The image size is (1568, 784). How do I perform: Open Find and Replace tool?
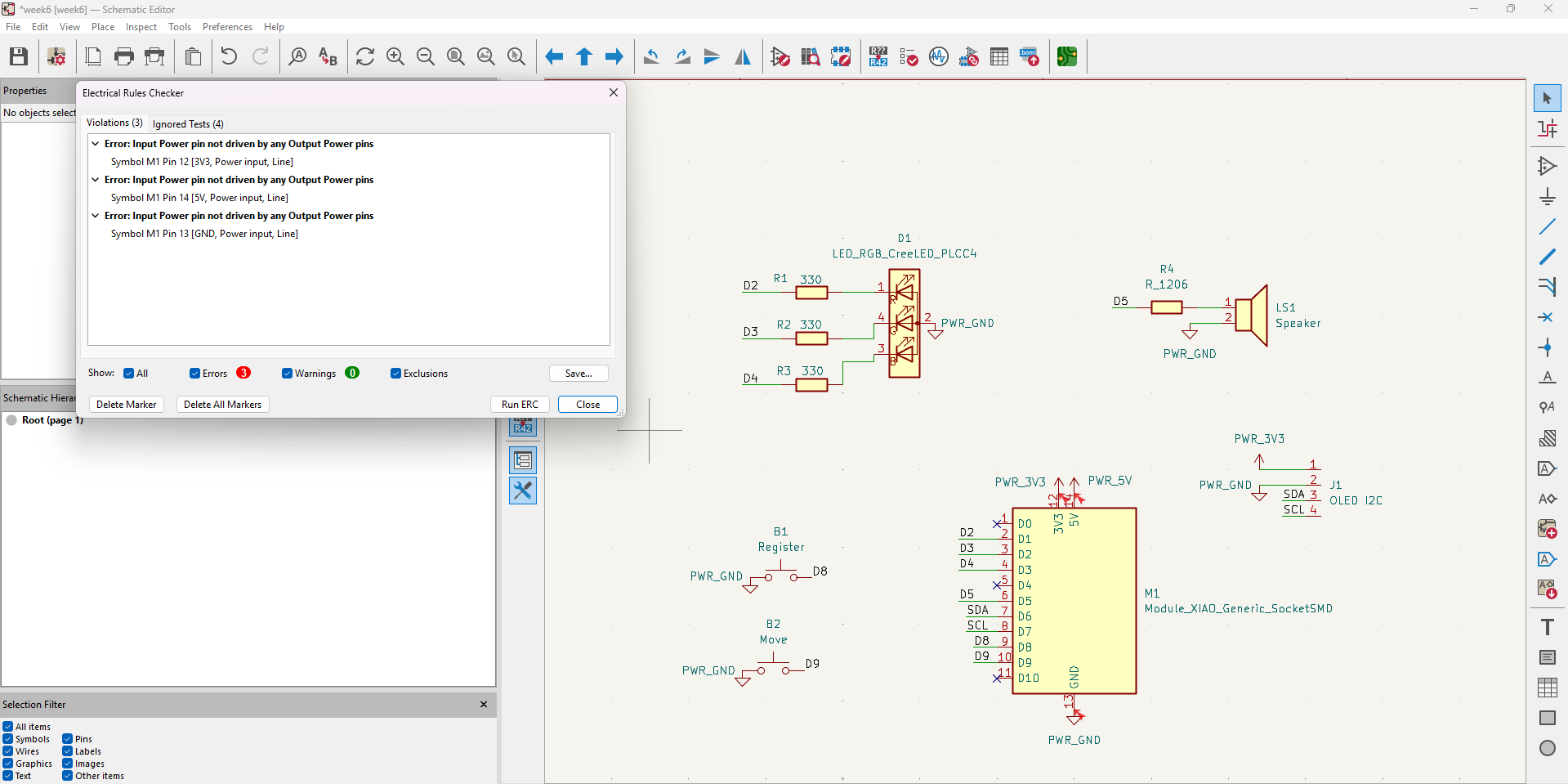point(328,56)
